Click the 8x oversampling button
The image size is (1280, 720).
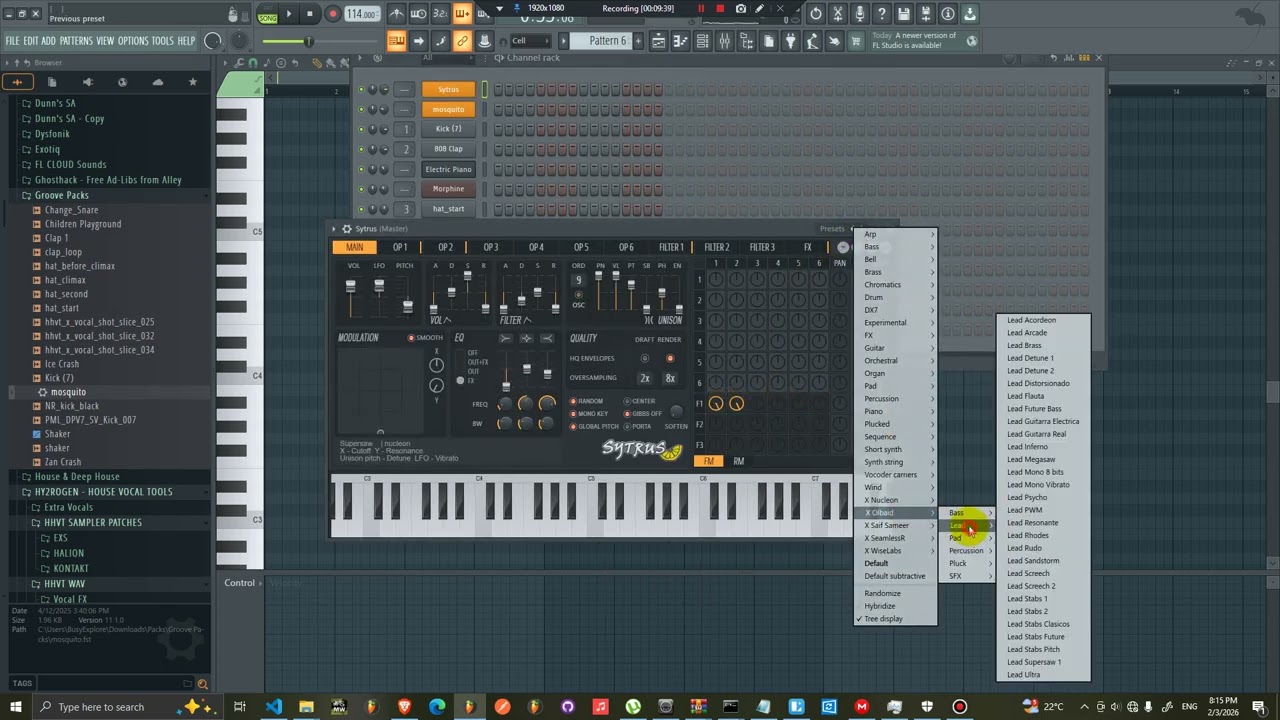click(670, 378)
